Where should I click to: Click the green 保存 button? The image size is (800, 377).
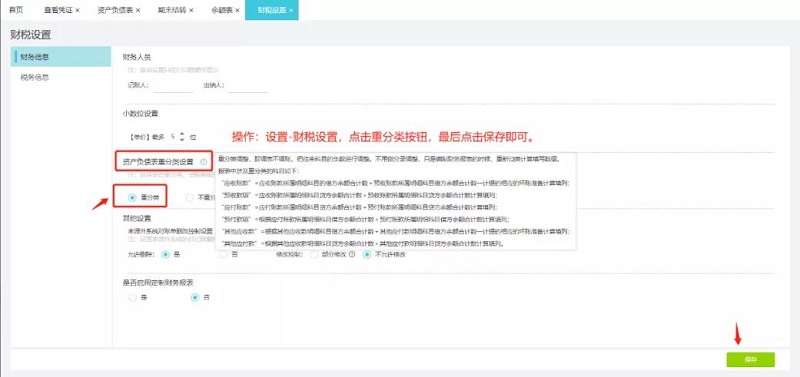click(751, 360)
